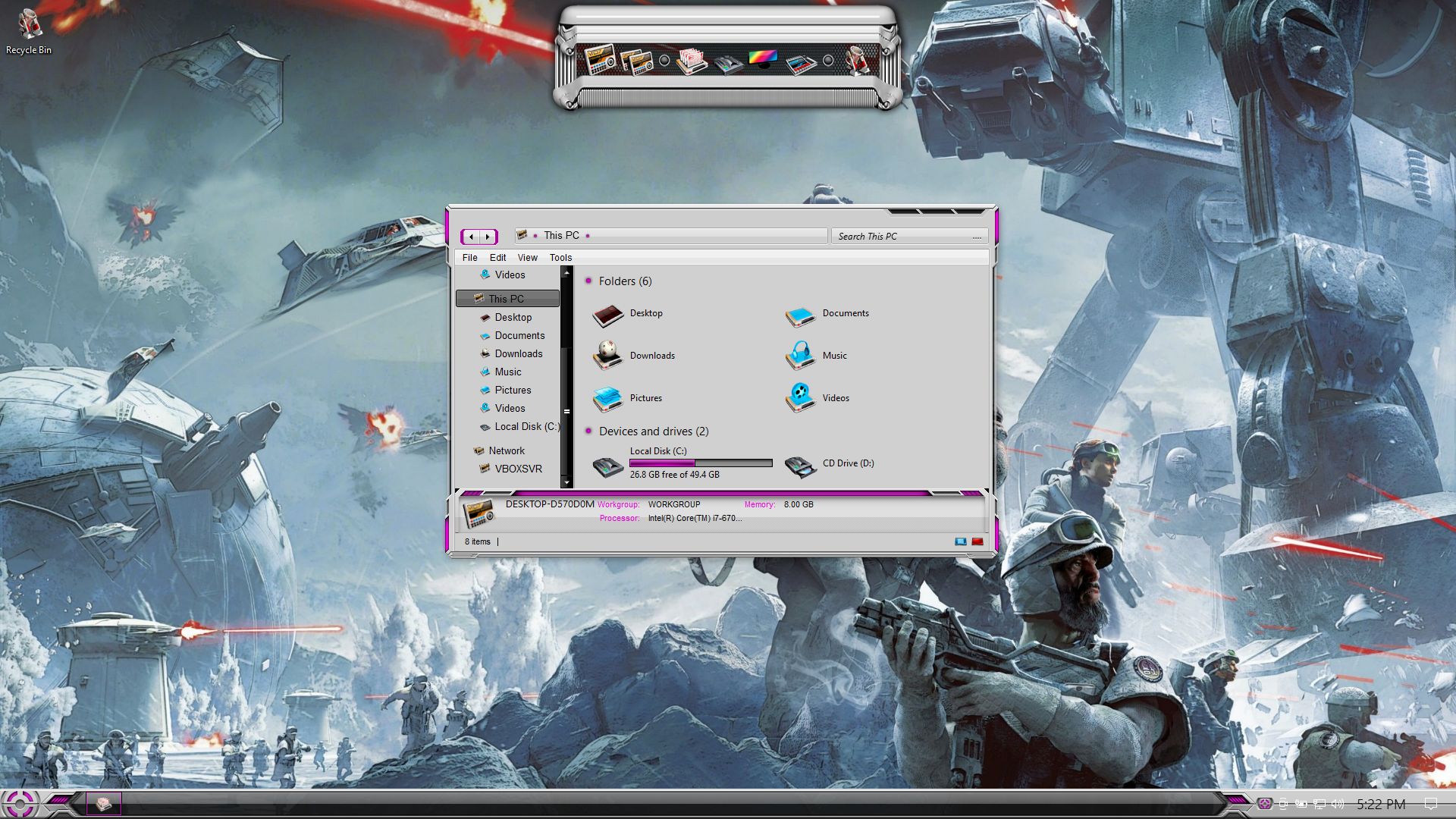Click the Local Disk (C:) usage bar
This screenshot has width=1456, height=819.
click(700, 463)
